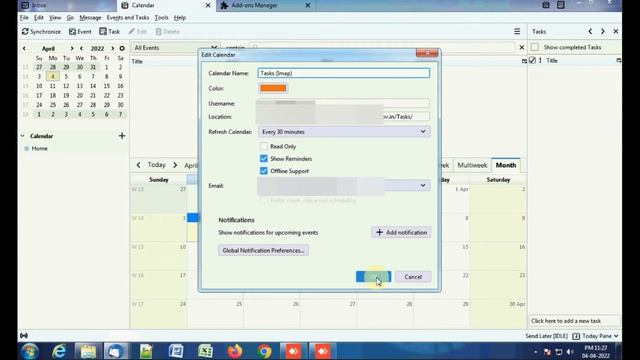Close the Add-ons Manager tab

tap(308, 5)
